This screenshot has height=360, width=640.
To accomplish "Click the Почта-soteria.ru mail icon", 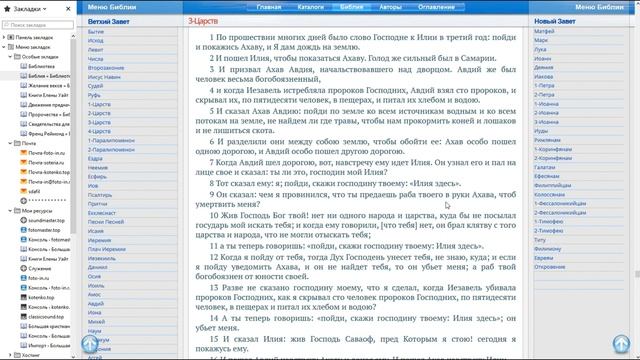I will (24, 162).
